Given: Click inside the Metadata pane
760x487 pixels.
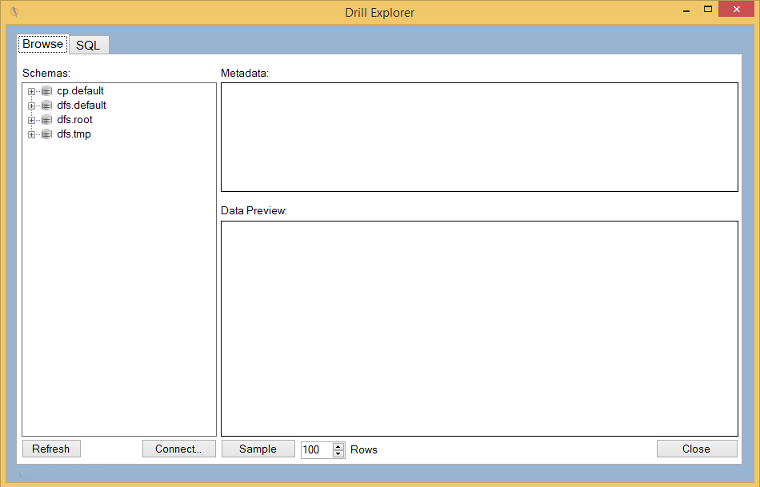Looking at the screenshot, I should point(479,137).
